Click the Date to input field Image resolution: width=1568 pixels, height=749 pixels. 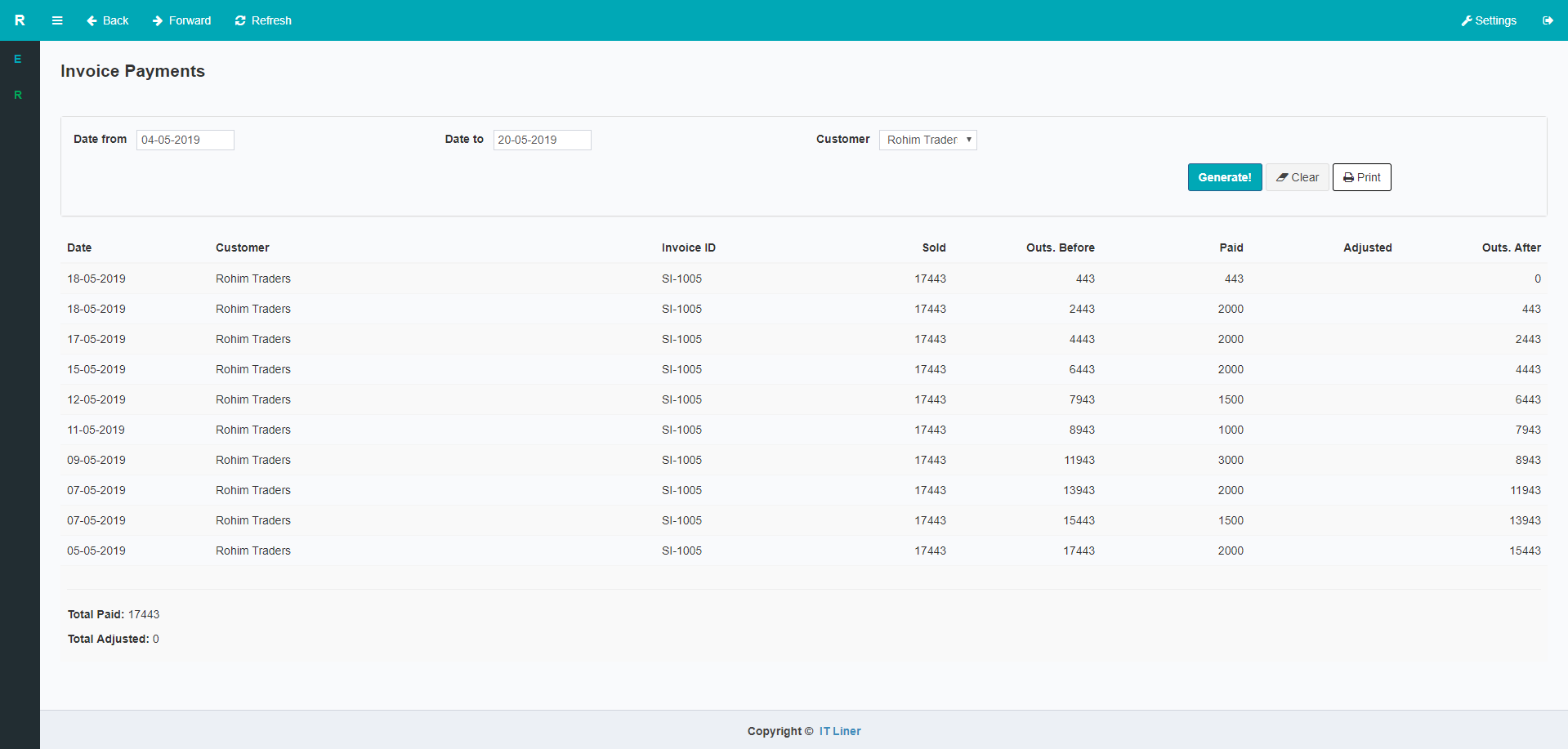tap(542, 140)
